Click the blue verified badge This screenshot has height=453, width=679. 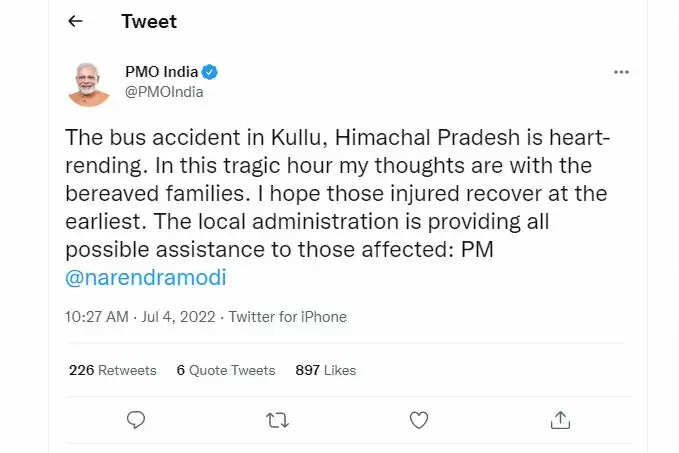tap(210, 72)
